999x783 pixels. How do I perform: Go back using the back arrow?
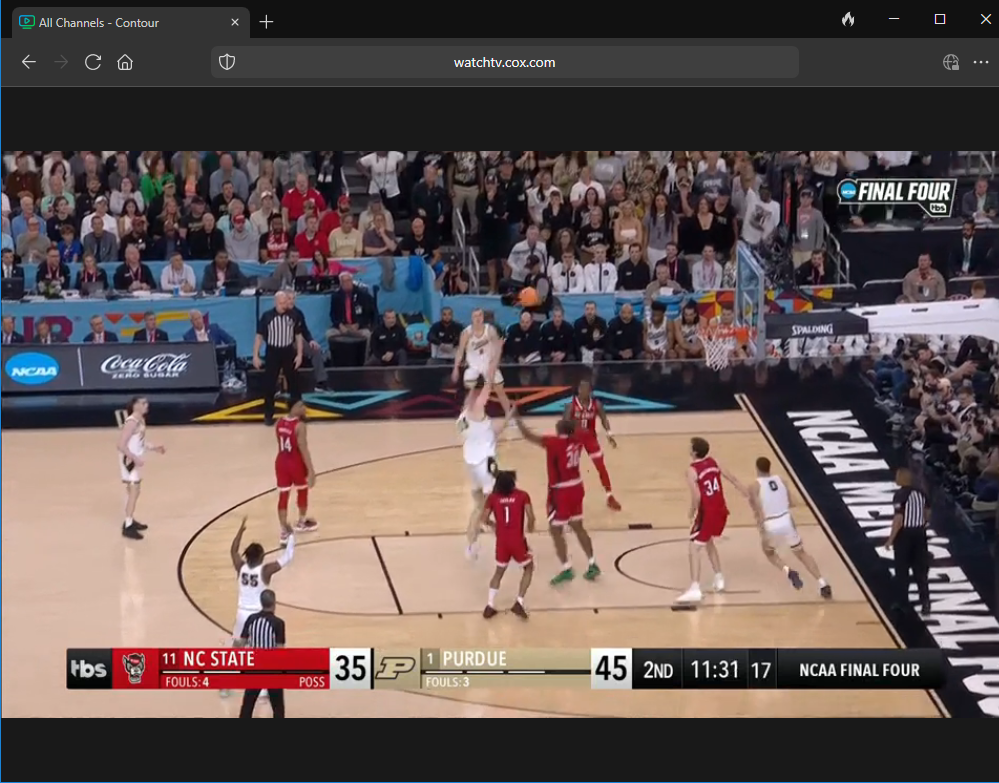(29, 62)
